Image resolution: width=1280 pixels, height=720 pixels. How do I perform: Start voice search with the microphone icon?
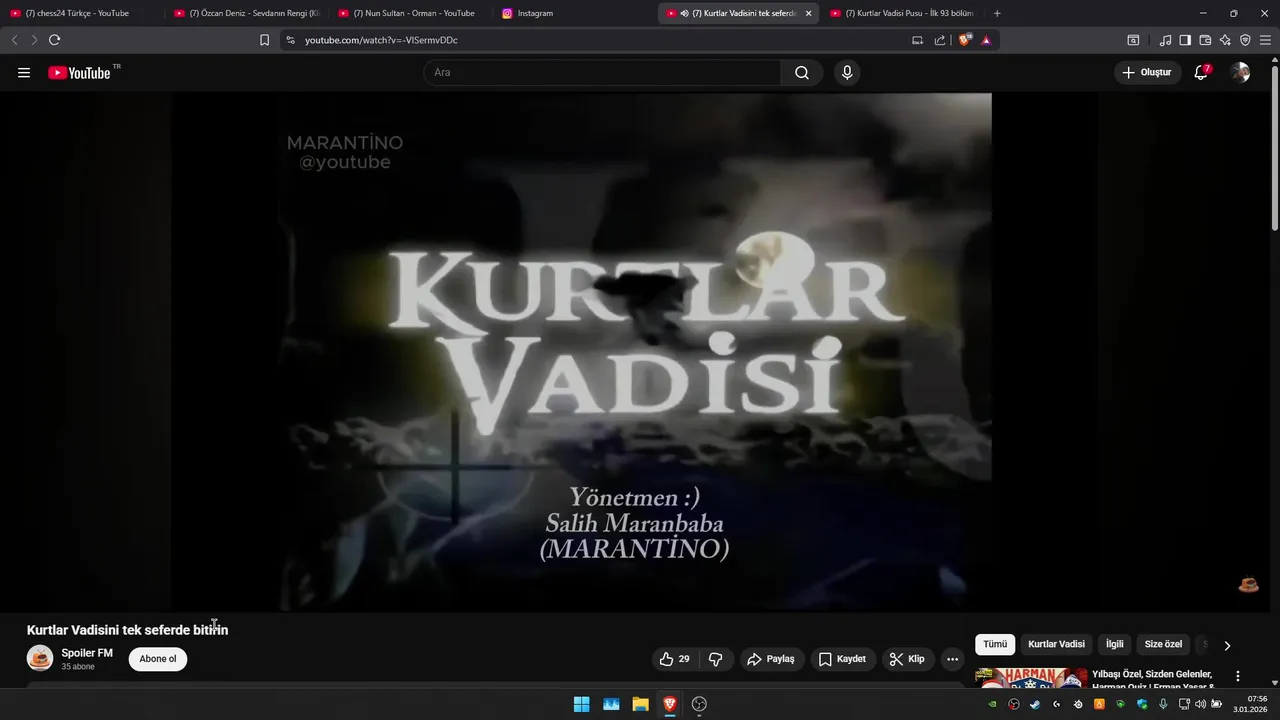click(x=847, y=73)
